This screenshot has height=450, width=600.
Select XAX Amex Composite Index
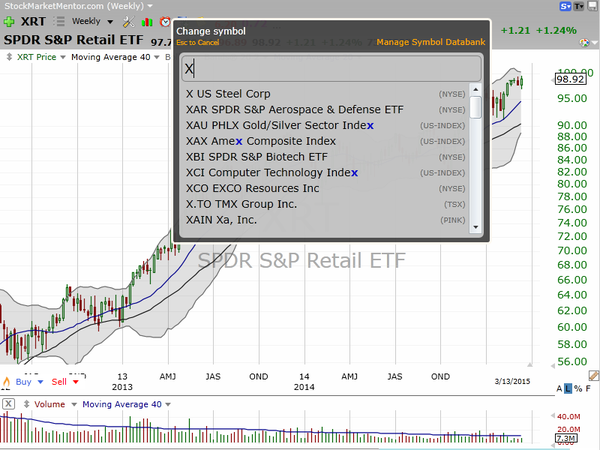pos(326,141)
